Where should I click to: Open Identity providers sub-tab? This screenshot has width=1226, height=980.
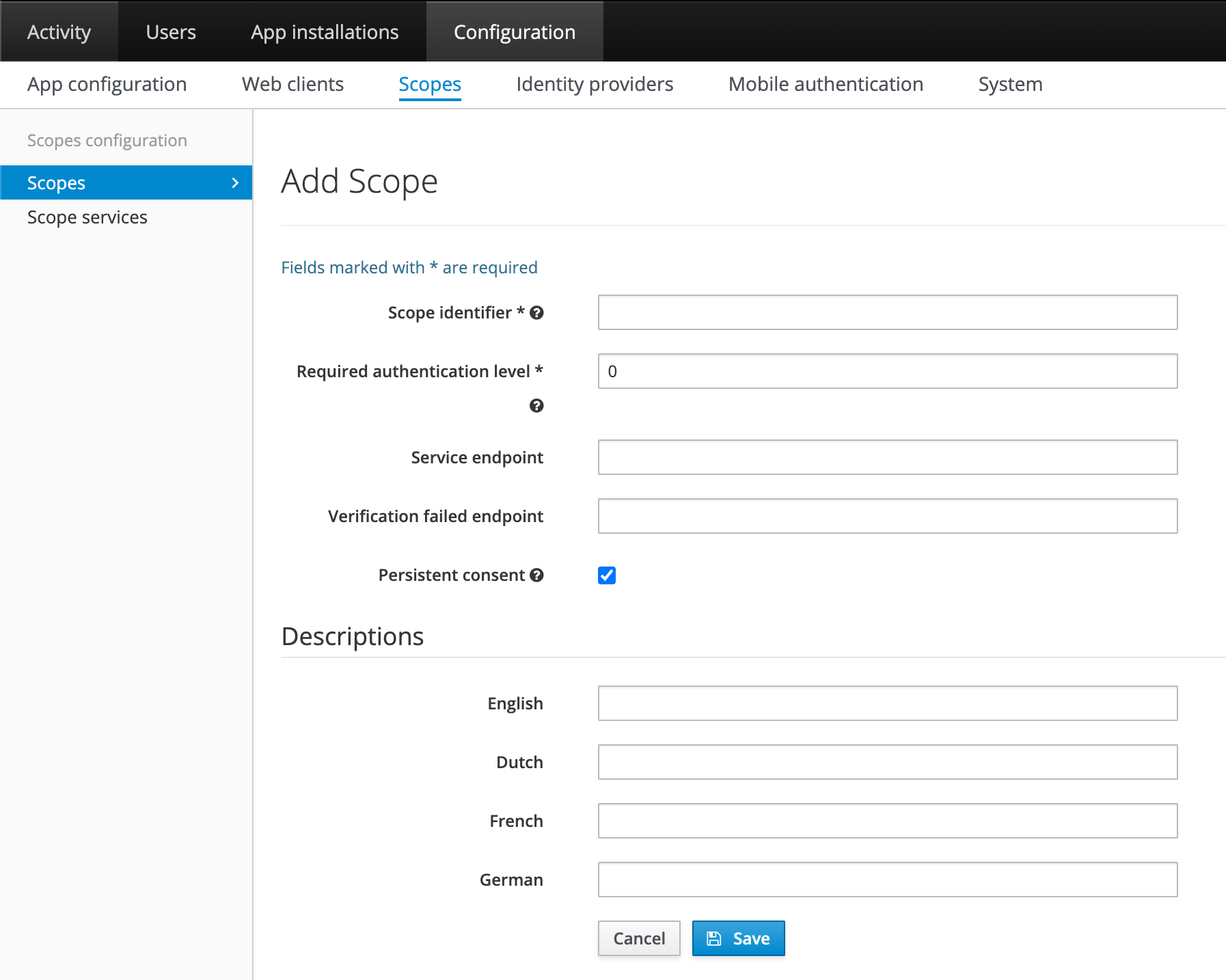595,84
